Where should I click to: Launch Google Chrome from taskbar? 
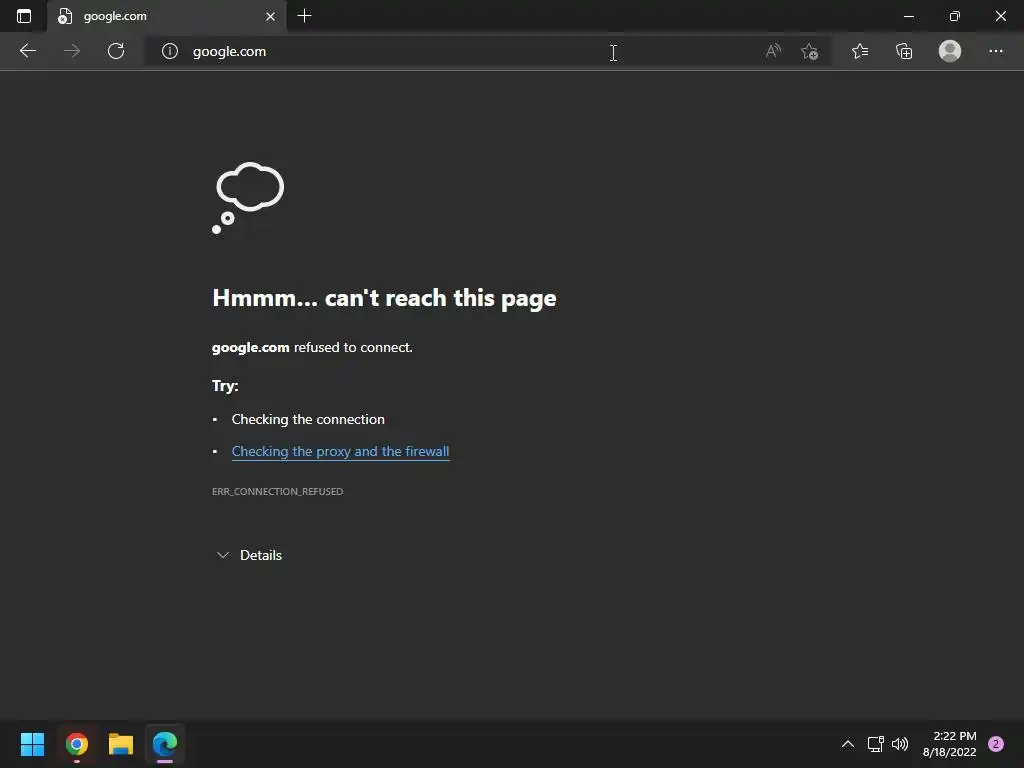(77, 744)
